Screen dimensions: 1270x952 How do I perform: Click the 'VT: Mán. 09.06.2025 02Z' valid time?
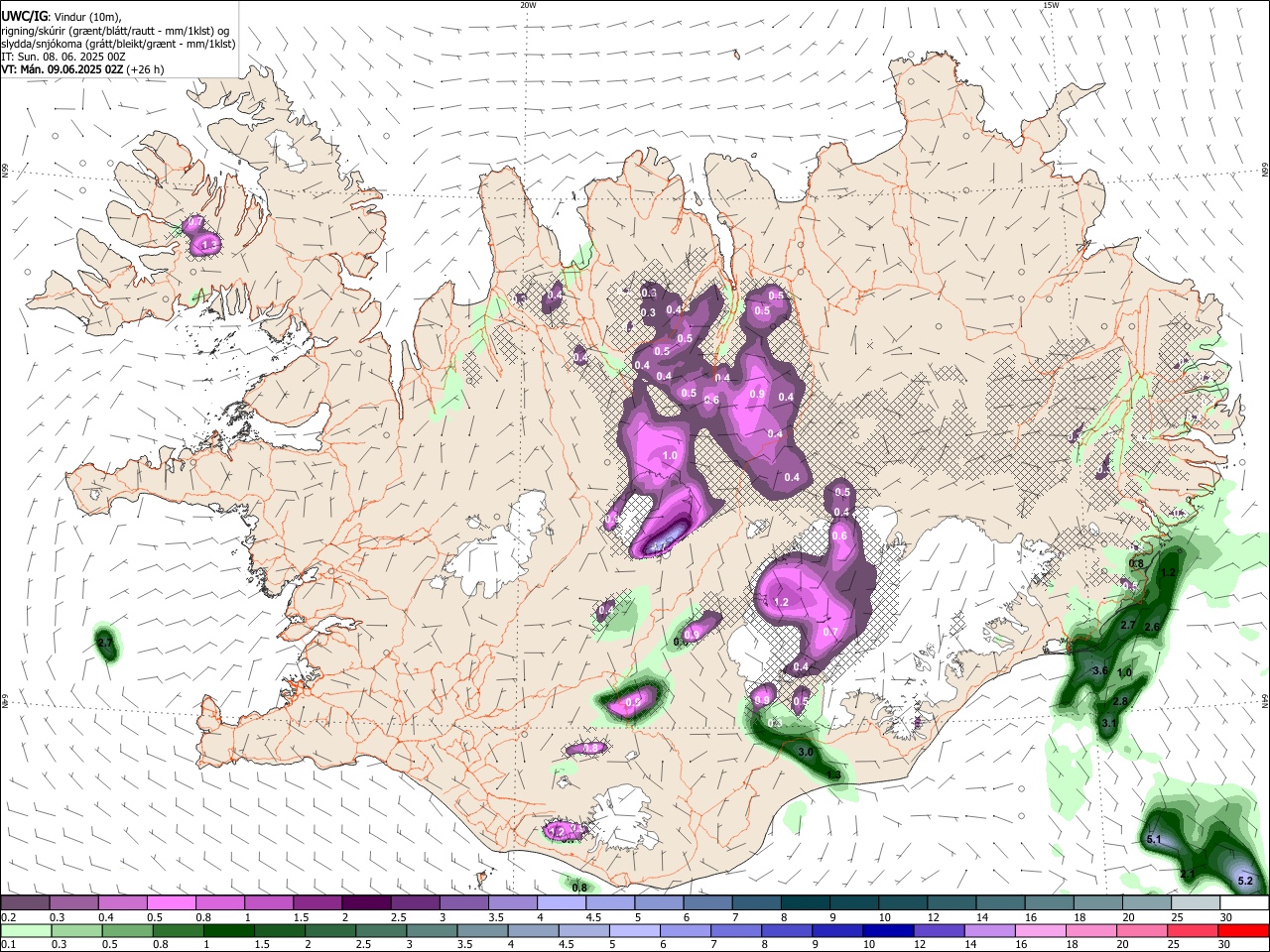[63, 69]
